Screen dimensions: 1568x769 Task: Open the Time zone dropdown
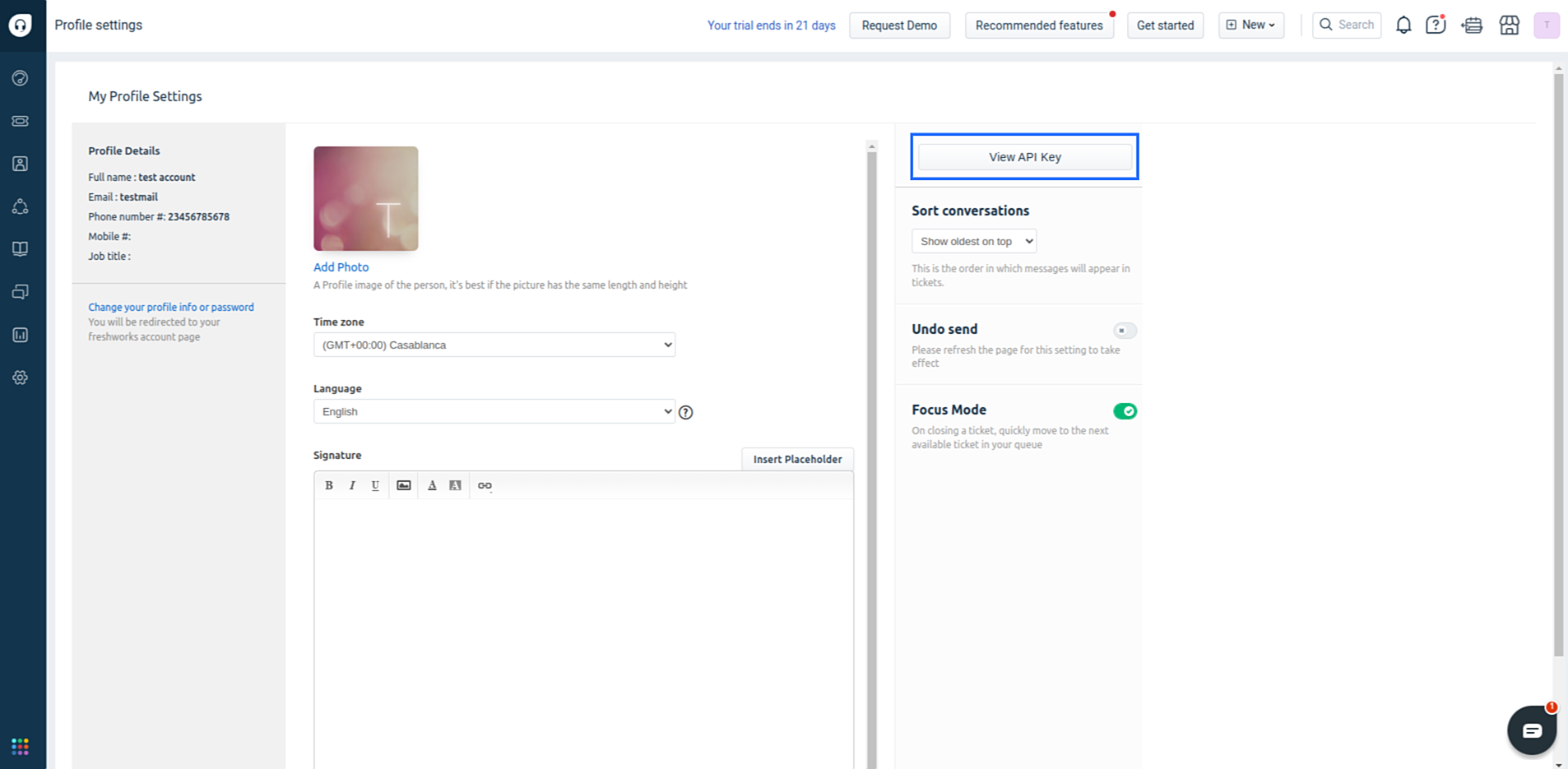tap(494, 345)
